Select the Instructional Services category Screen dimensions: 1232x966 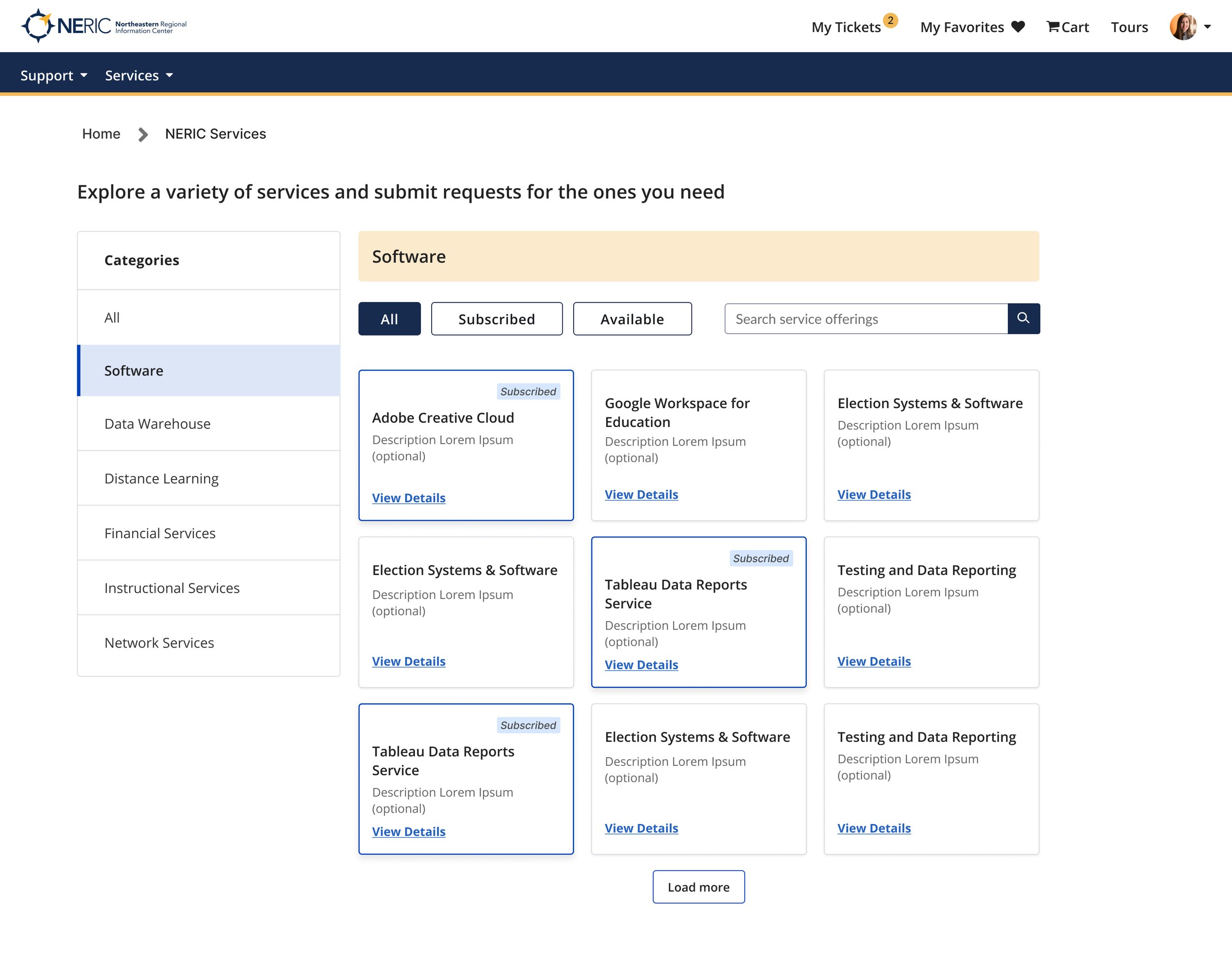pyautogui.click(x=208, y=588)
